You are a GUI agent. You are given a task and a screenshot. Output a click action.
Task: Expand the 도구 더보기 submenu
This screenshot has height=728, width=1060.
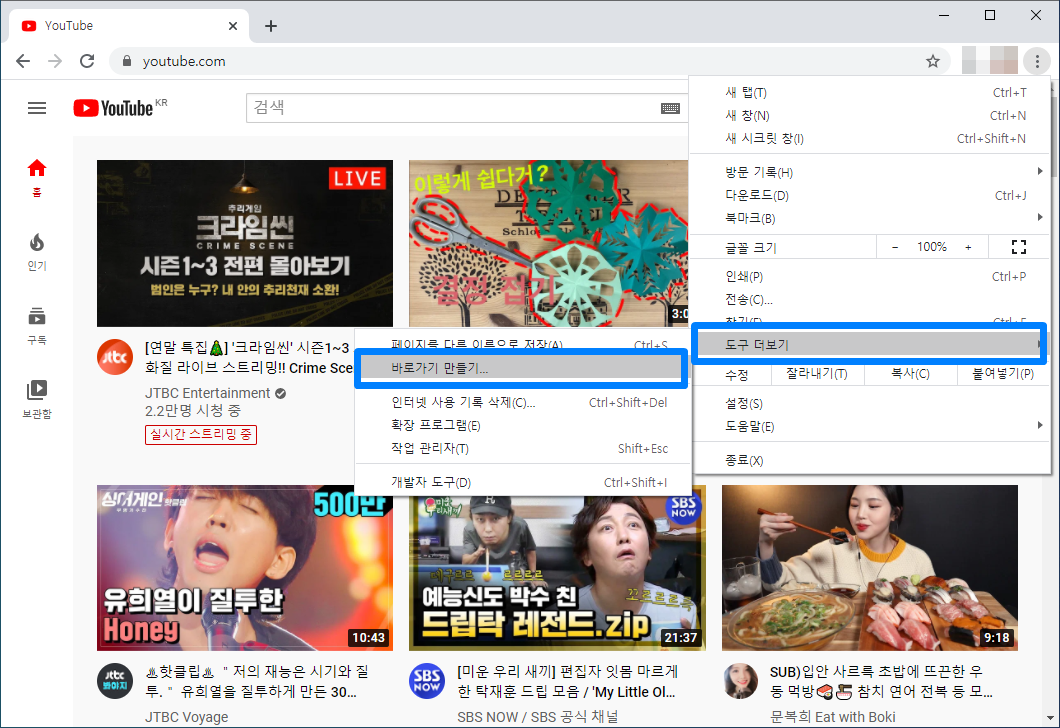click(x=869, y=345)
